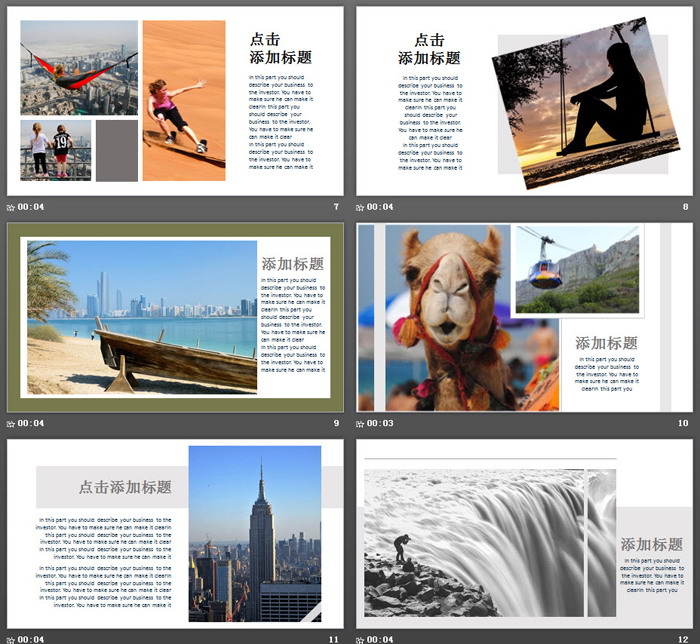Select slide 11 with the Empire State Building
This screenshot has width=700, height=644.
tap(175, 533)
